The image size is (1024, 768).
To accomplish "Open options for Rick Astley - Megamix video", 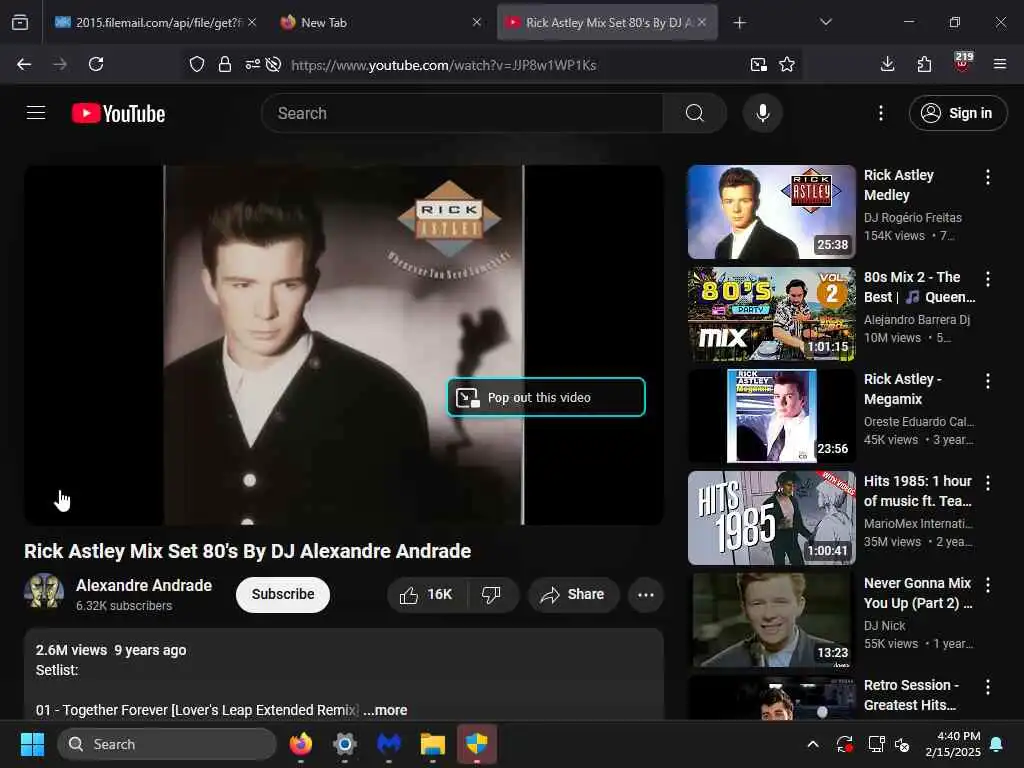I will click(x=987, y=381).
